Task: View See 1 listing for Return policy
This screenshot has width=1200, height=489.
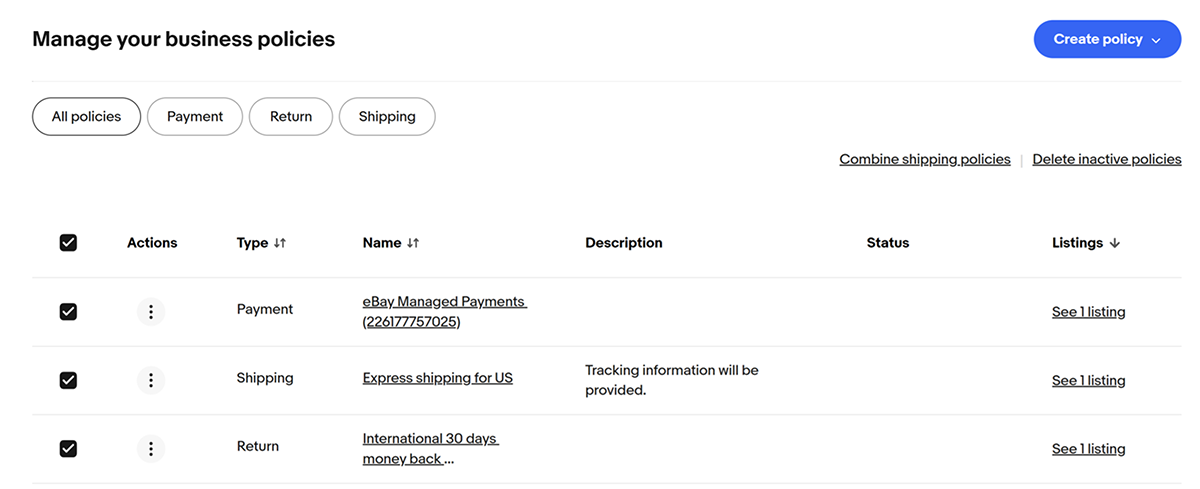Action: coord(1088,449)
